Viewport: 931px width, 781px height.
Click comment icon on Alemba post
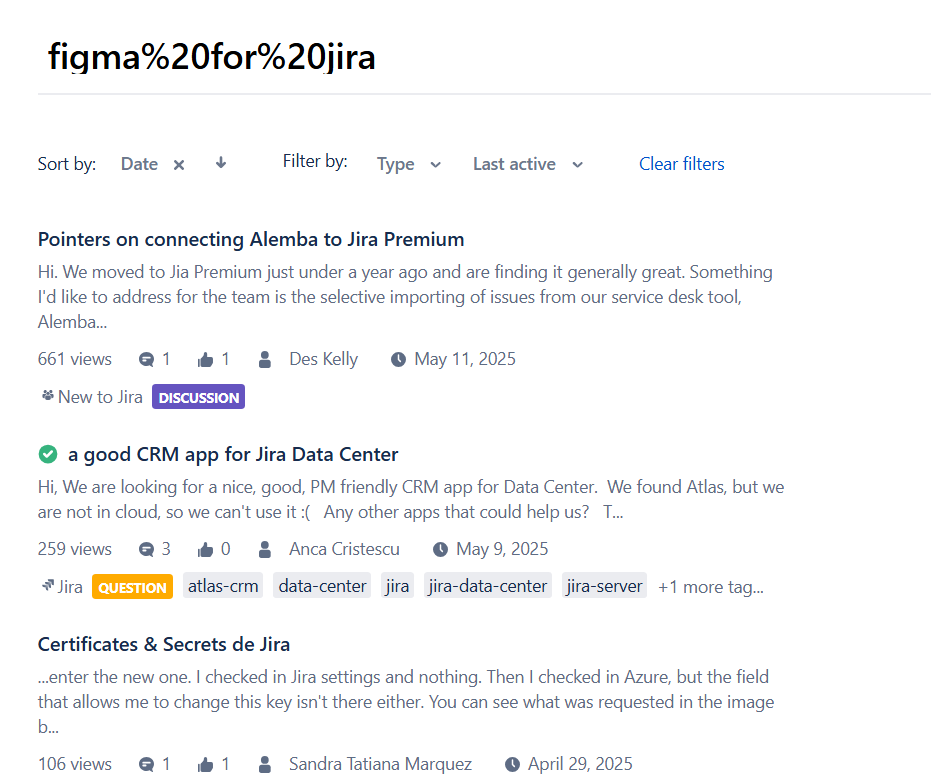click(146, 359)
